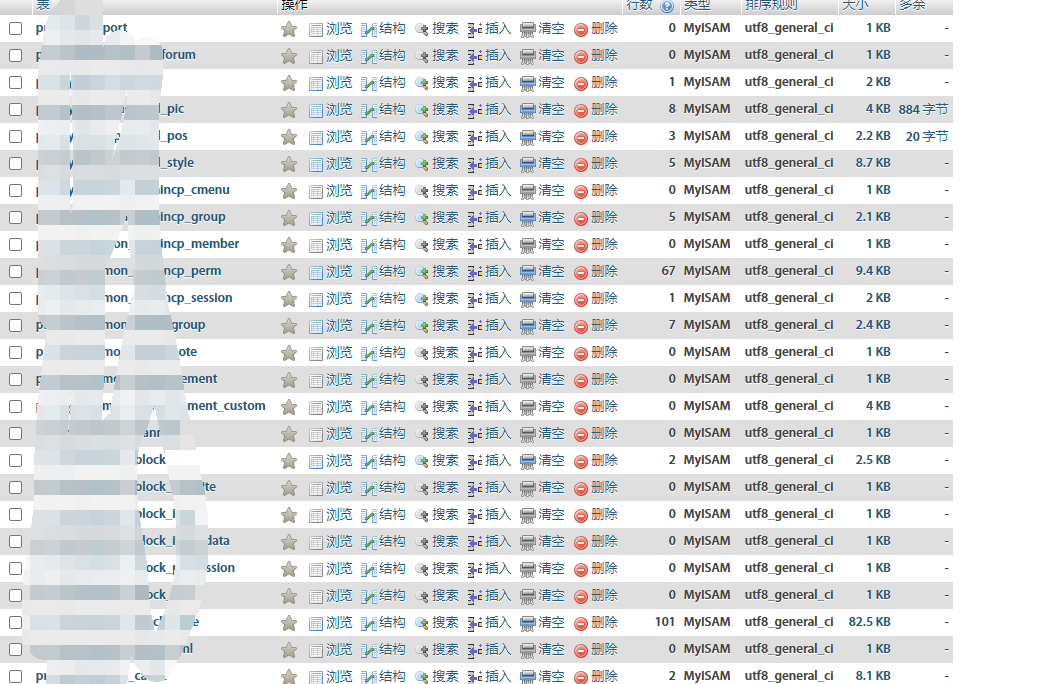Click the help icon beside 行数 header
Viewport: 1037px width, 684px height.
[667, 6]
